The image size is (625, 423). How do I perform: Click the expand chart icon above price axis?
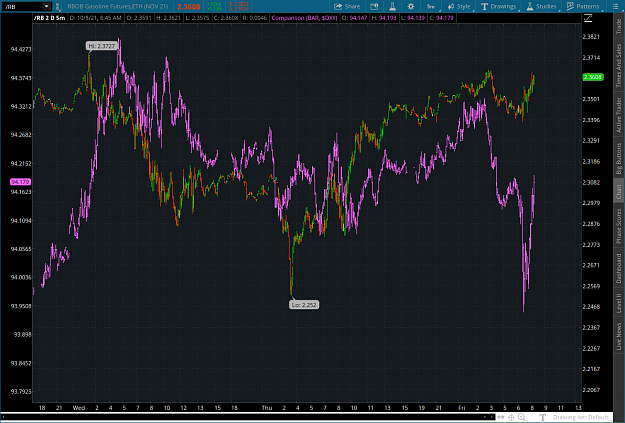(x=588, y=18)
